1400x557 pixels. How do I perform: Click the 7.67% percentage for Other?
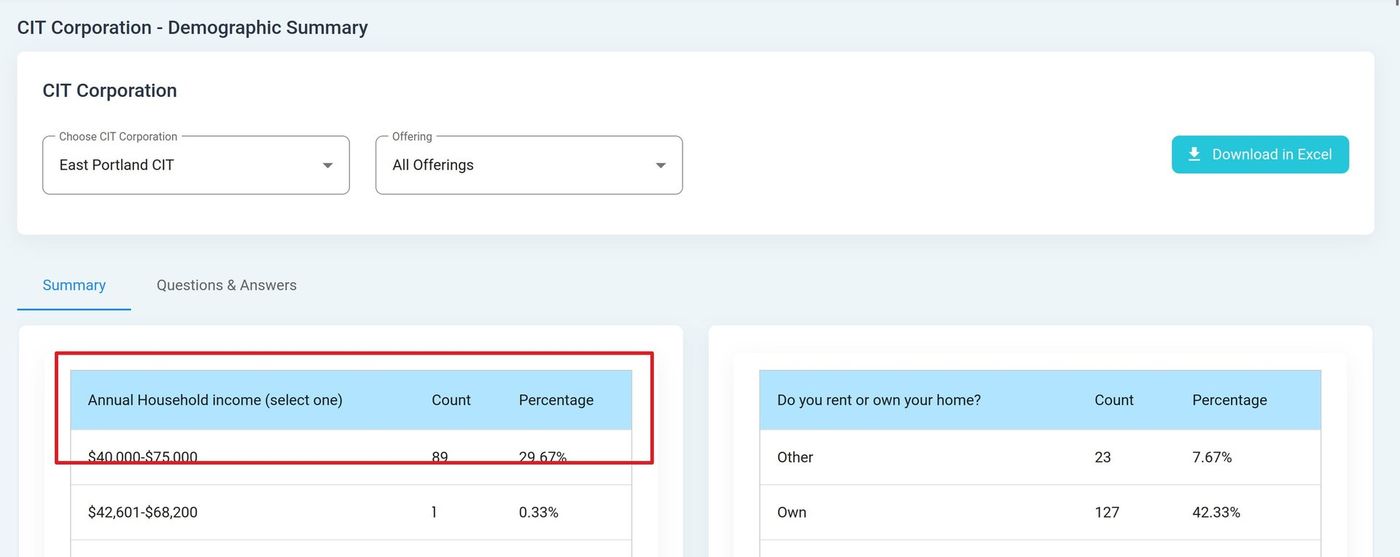1212,457
